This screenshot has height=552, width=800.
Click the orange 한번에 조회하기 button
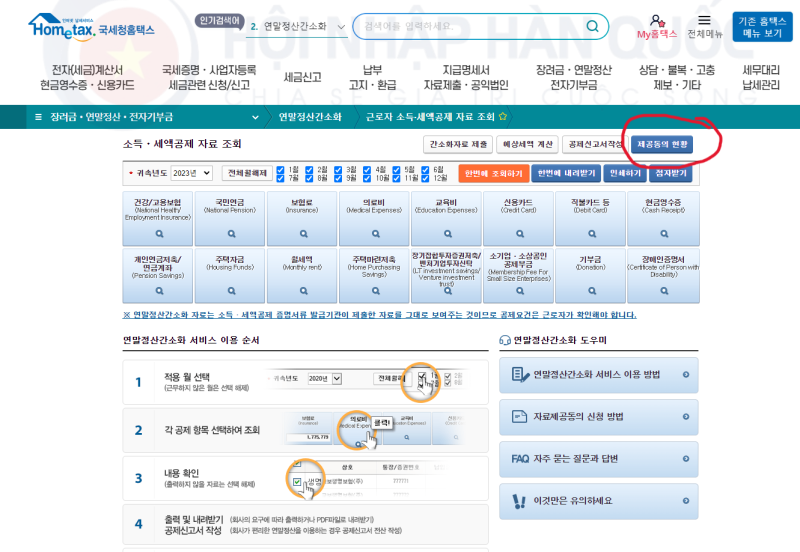[493, 173]
